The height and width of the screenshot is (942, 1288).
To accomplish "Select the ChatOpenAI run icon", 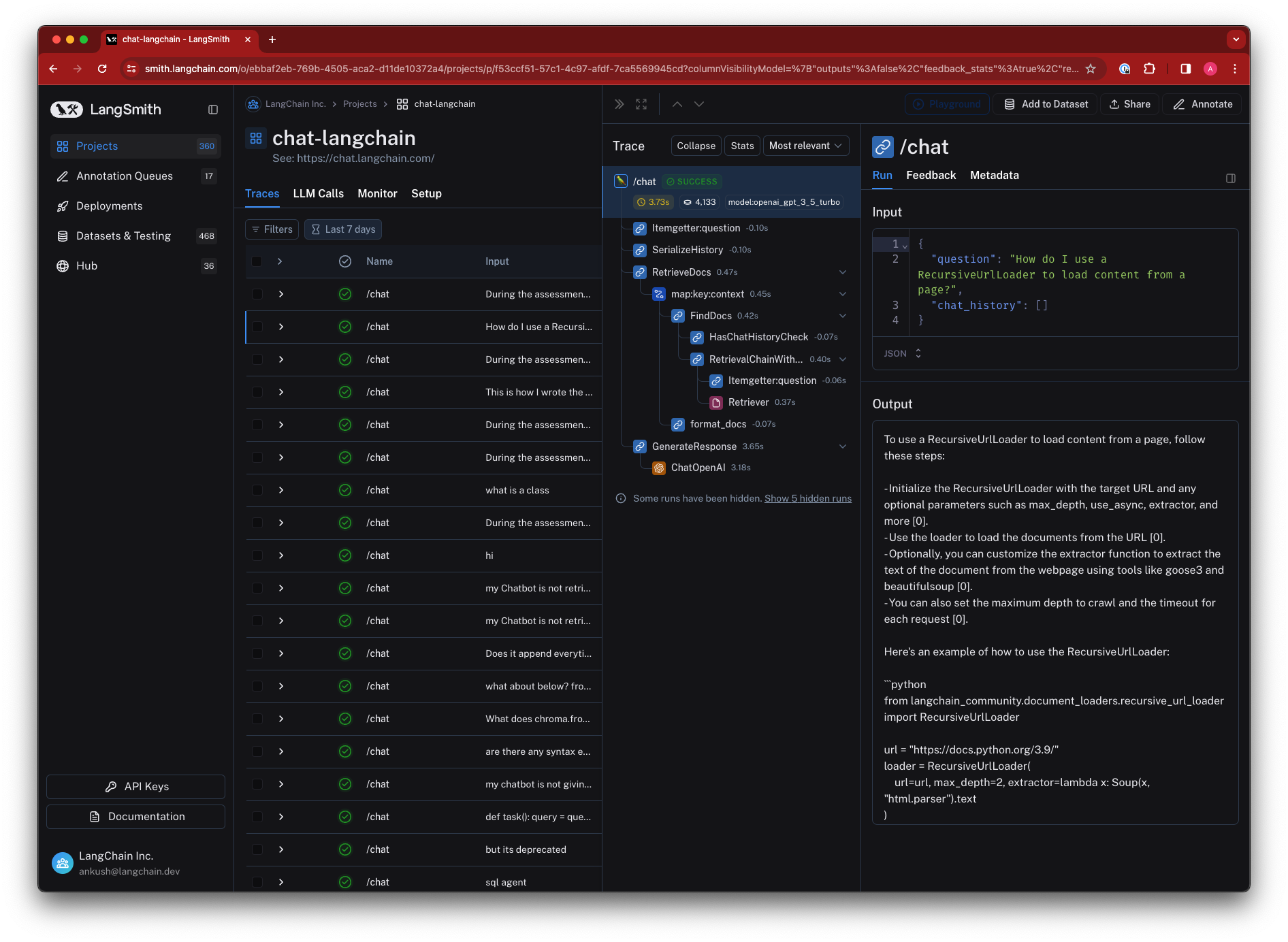I will pos(659,468).
